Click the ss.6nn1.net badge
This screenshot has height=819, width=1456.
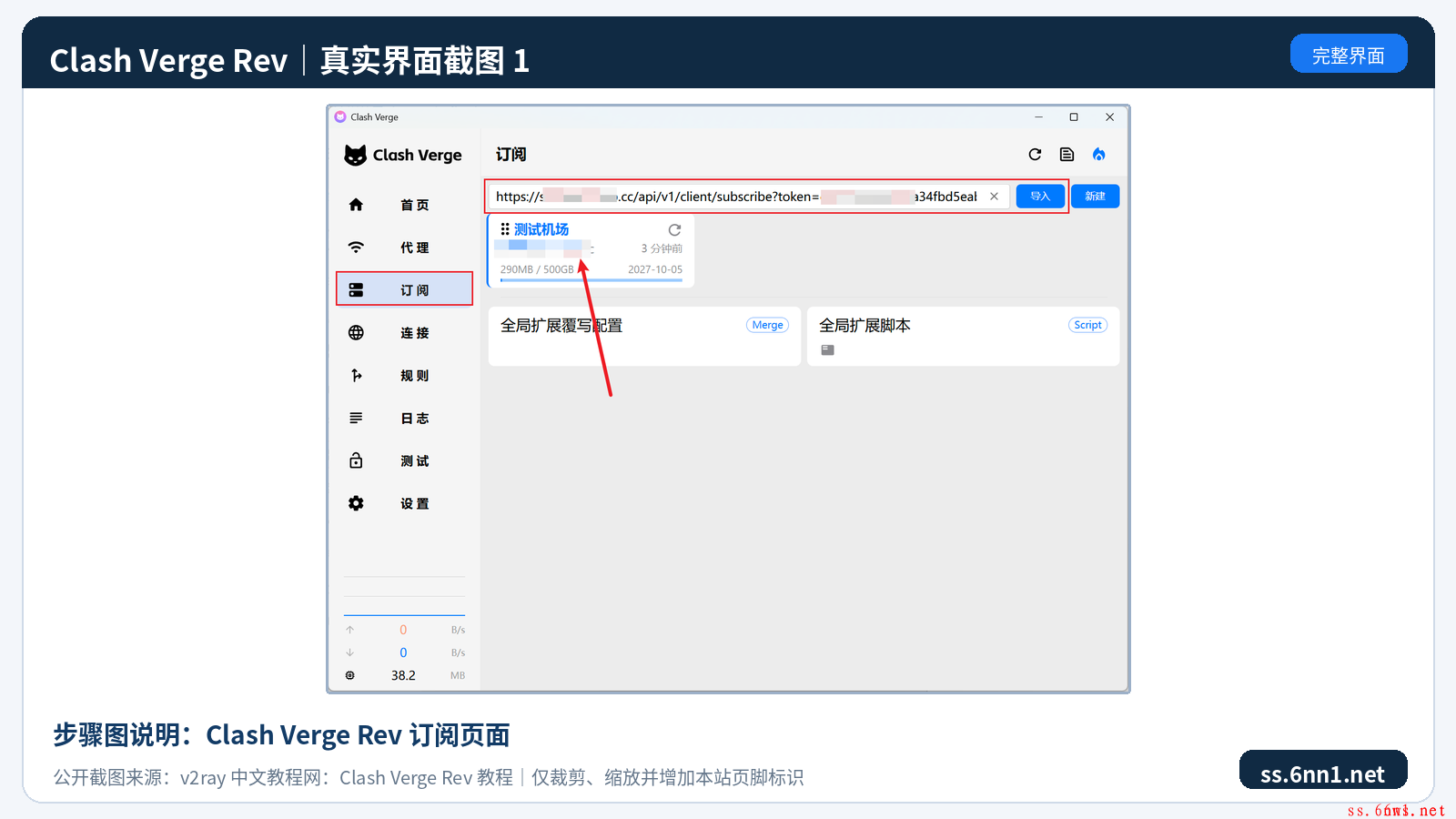(x=1323, y=770)
